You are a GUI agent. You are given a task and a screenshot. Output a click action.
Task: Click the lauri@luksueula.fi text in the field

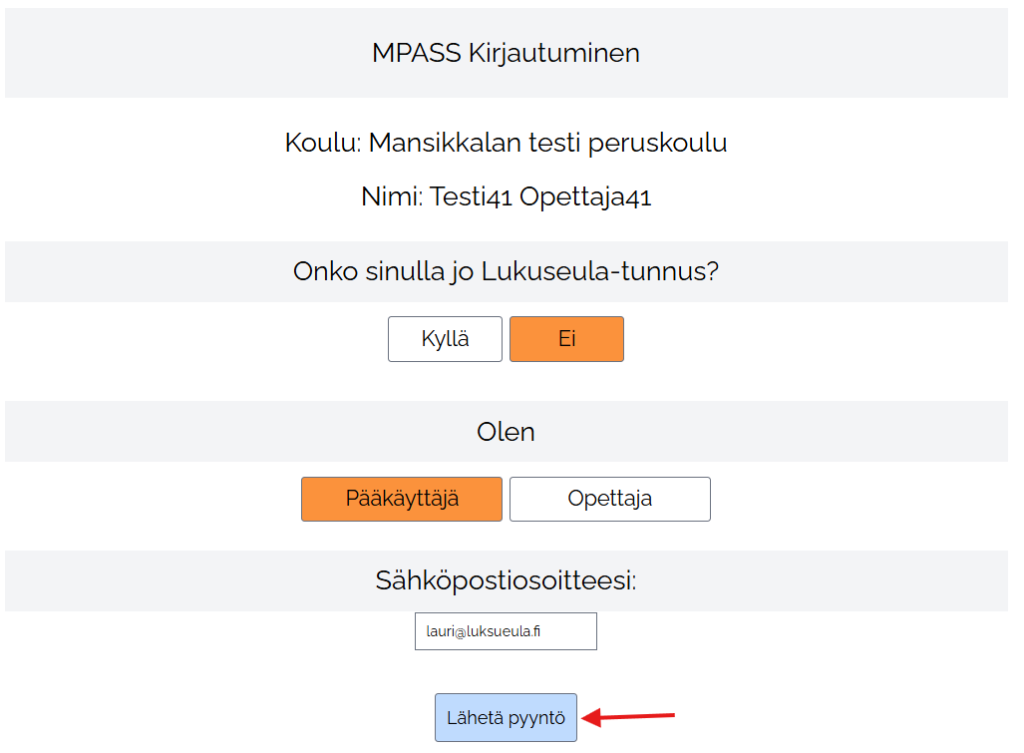click(x=483, y=631)
